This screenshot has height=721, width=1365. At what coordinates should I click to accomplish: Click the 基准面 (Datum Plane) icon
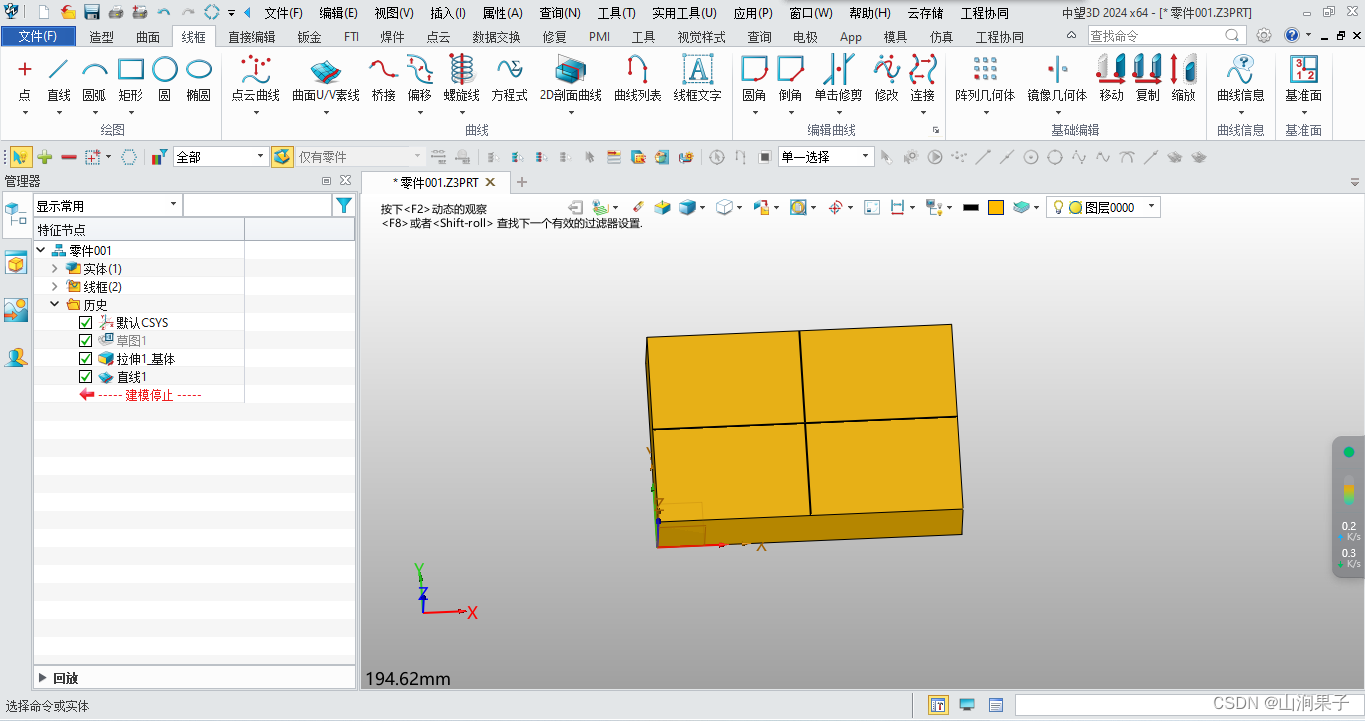pyautogui.click(x=1304, y=80)
